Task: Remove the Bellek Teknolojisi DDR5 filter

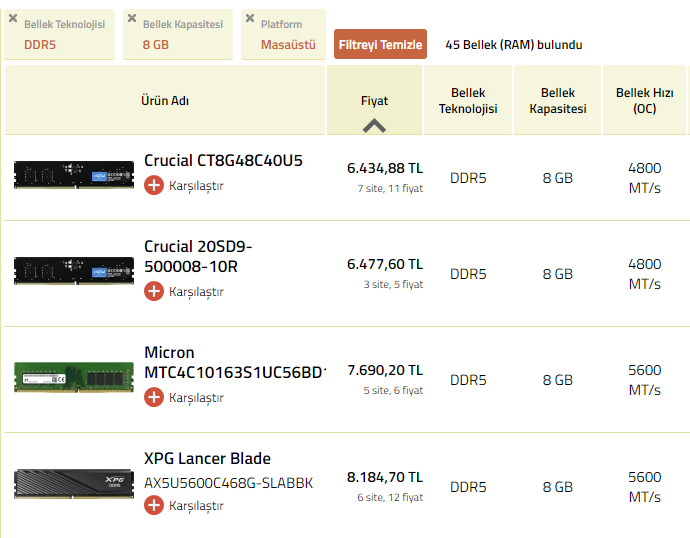Action: [13, 18]
